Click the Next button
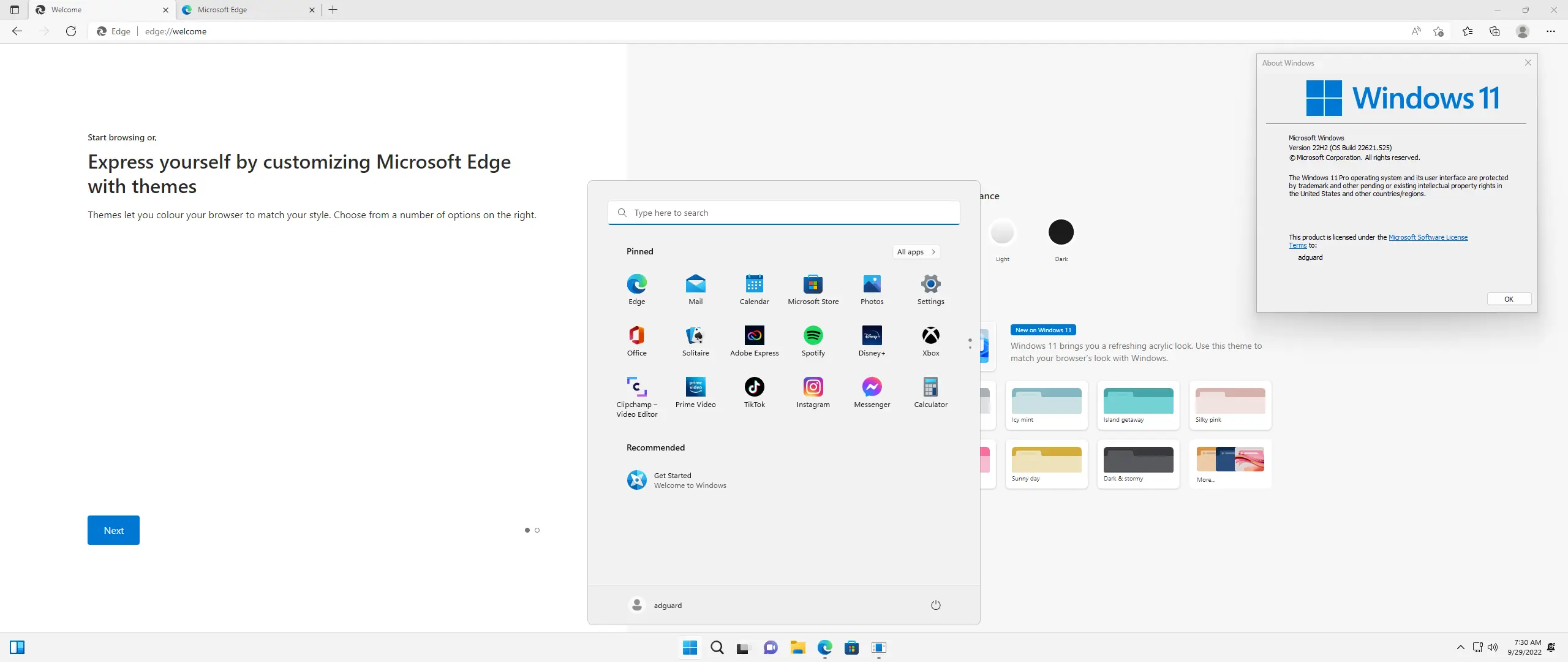 [113, 530]
